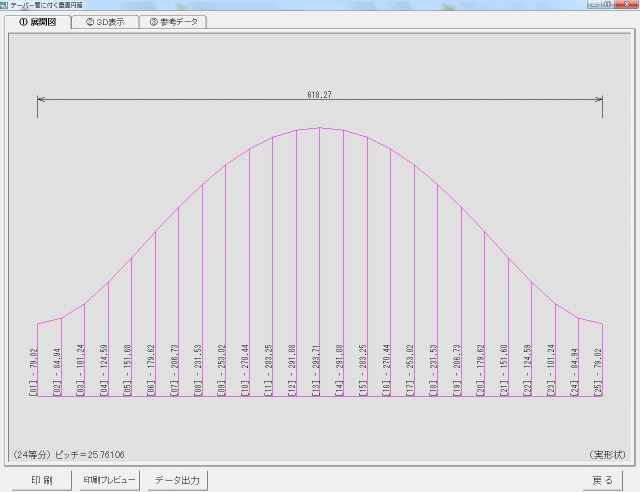640x492 pixels.
Task: Open the ③ 参考データ tab
Action: 173,22
